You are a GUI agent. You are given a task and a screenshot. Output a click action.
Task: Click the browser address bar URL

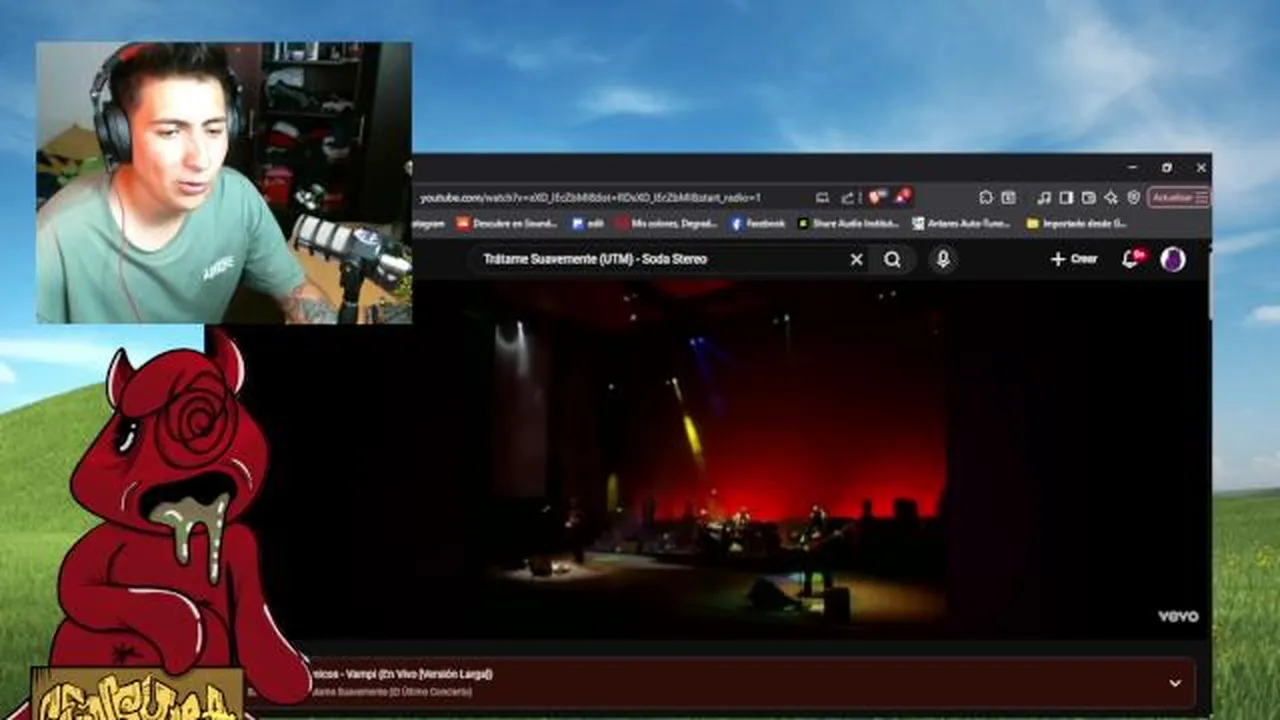click(x=590, y=198)
